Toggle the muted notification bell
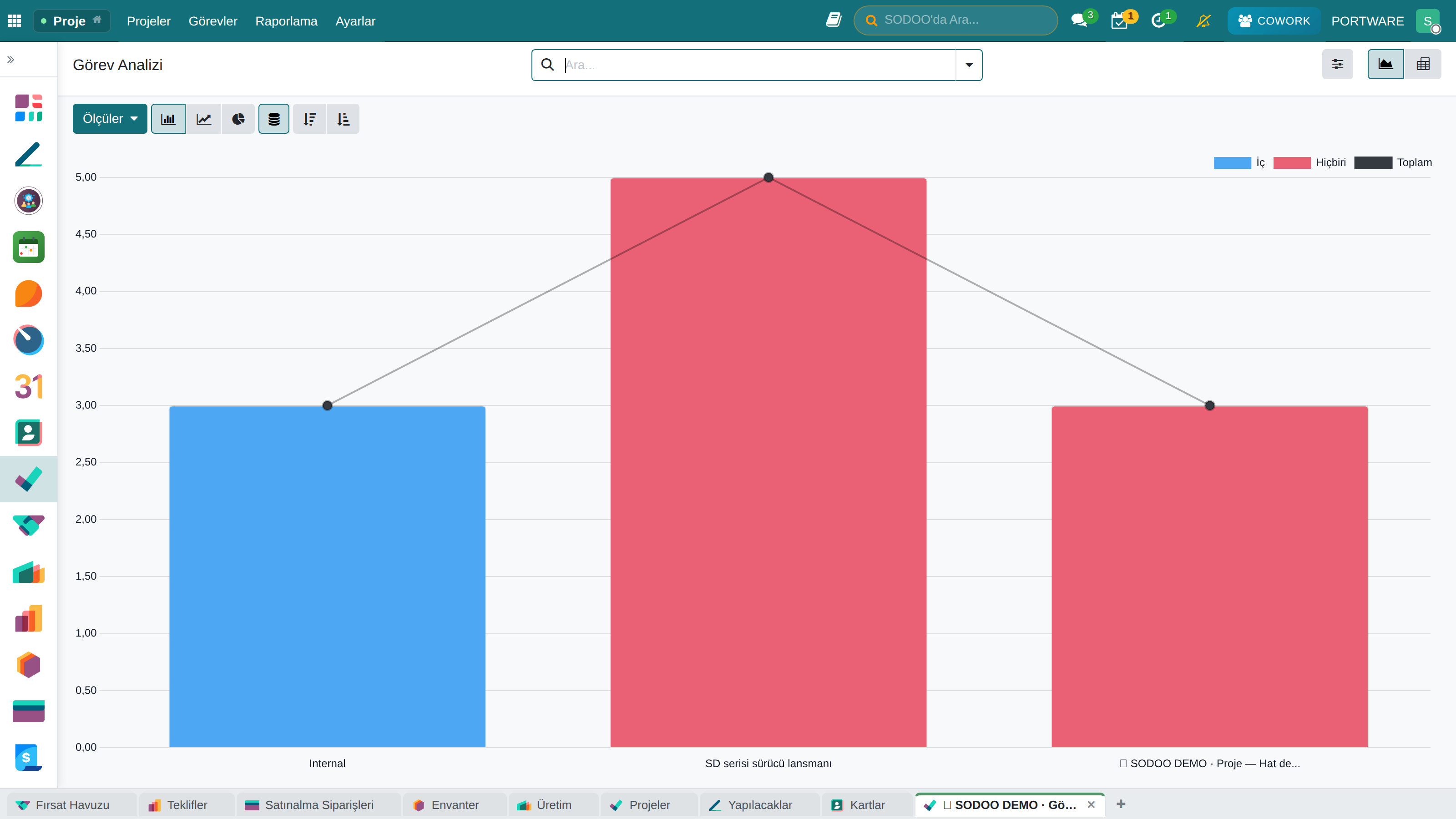1456x819 pixels. point(1204,21)
